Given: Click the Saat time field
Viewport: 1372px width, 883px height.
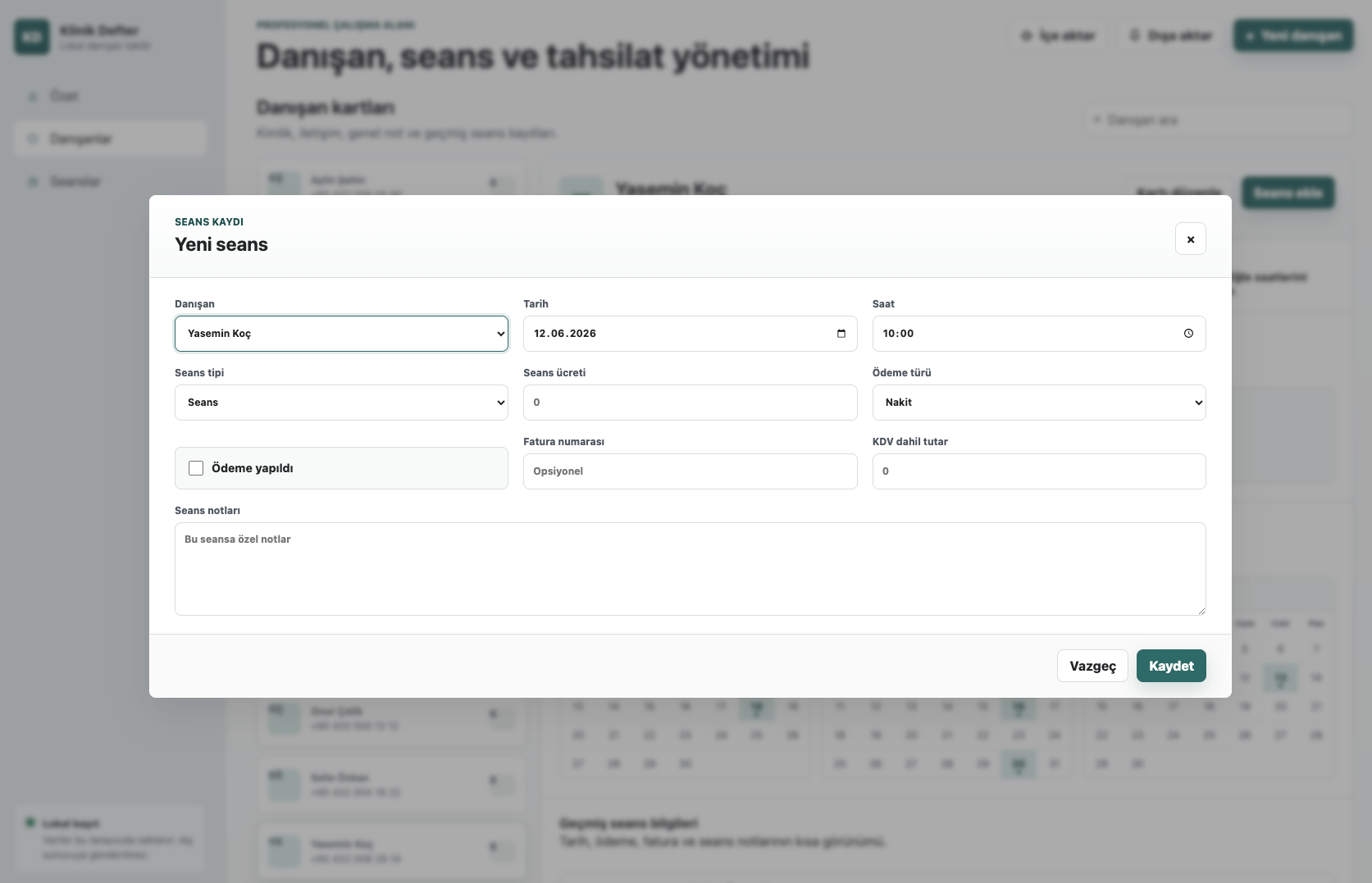Looking at the screenshot, I should (1038, 334).
